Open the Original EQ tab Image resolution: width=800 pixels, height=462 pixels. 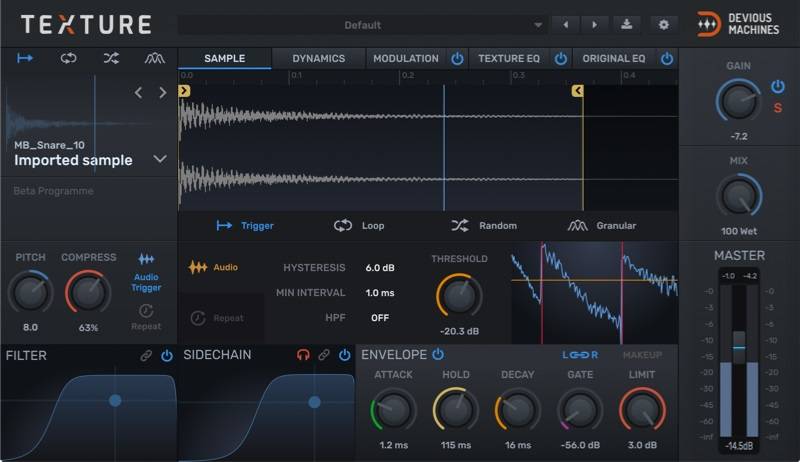613,59
